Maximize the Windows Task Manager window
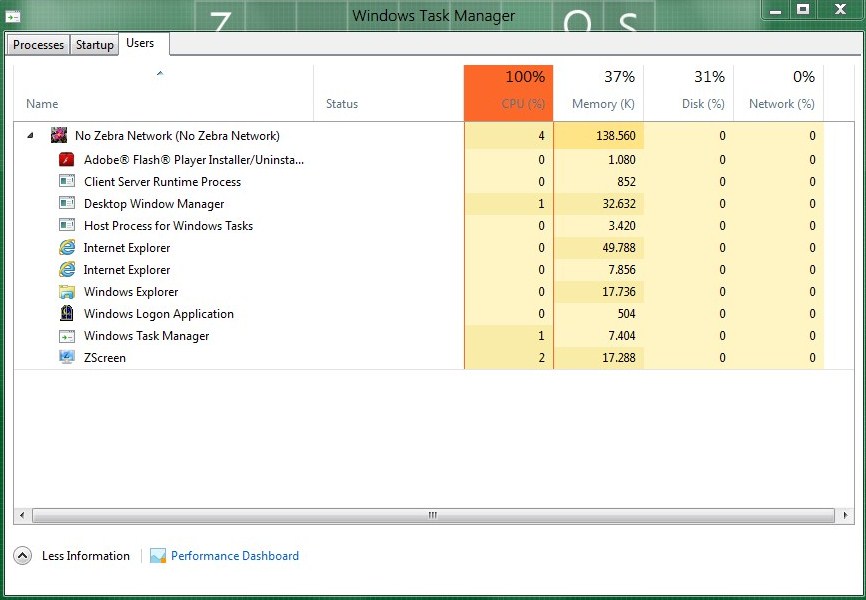The width and height of the screenshot is (866, 600). (803, 9)
